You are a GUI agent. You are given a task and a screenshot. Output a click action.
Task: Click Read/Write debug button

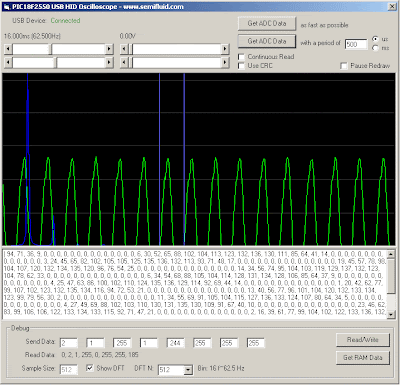pos(363,340)
